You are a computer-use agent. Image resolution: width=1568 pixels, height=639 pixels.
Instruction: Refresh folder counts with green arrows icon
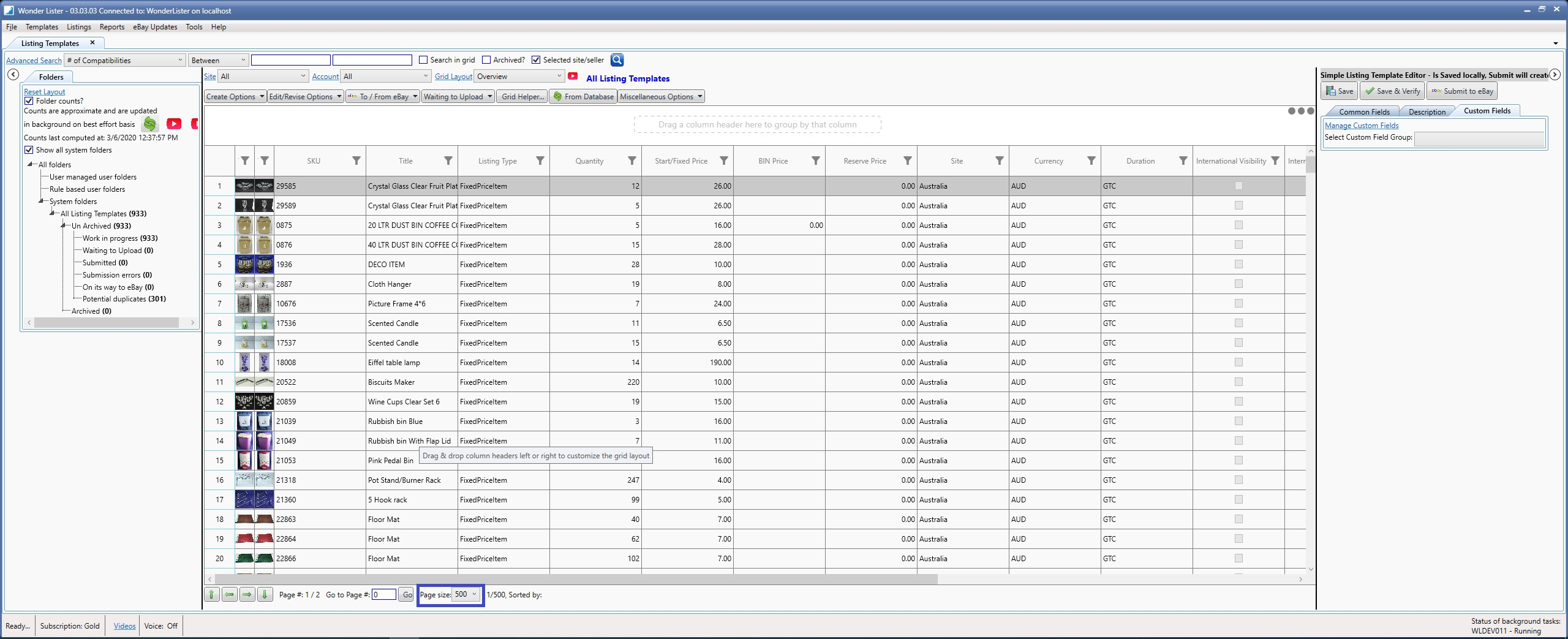point(149,124)
